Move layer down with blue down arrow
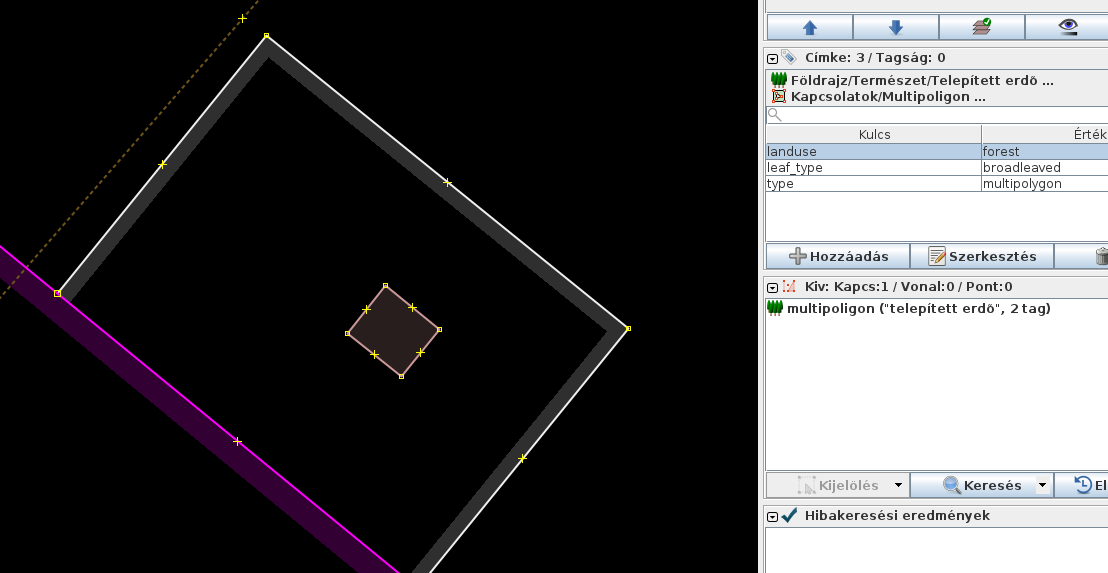 click(895, 27)
